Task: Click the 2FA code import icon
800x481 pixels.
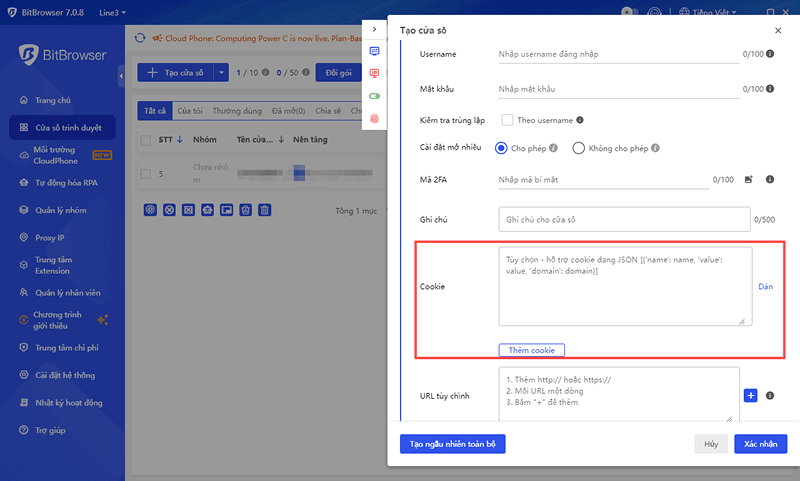Action: pos(748,180)
